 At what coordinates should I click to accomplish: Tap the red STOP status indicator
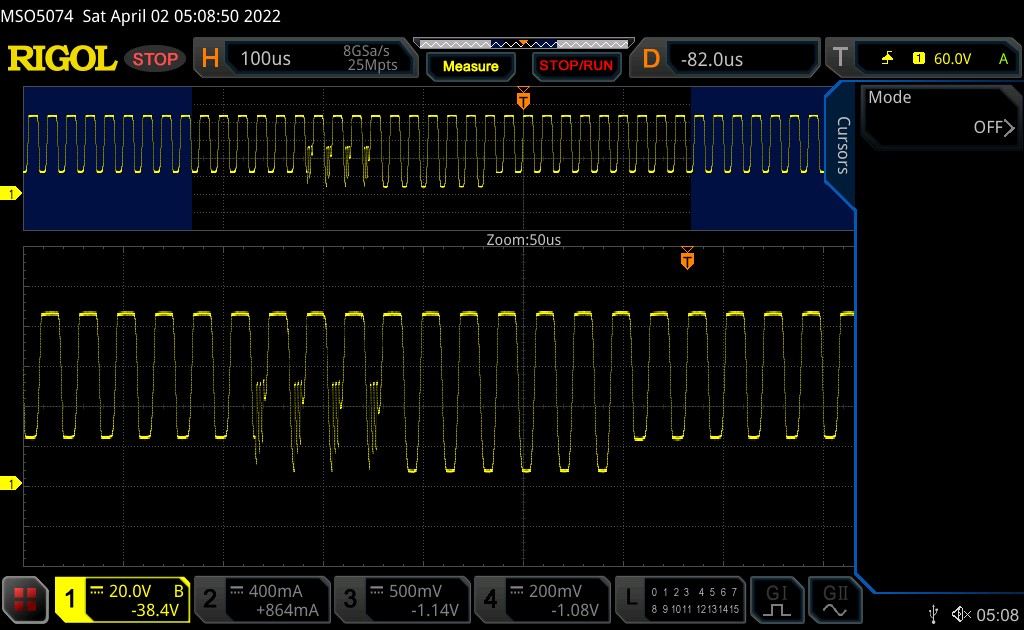[155, 59]
